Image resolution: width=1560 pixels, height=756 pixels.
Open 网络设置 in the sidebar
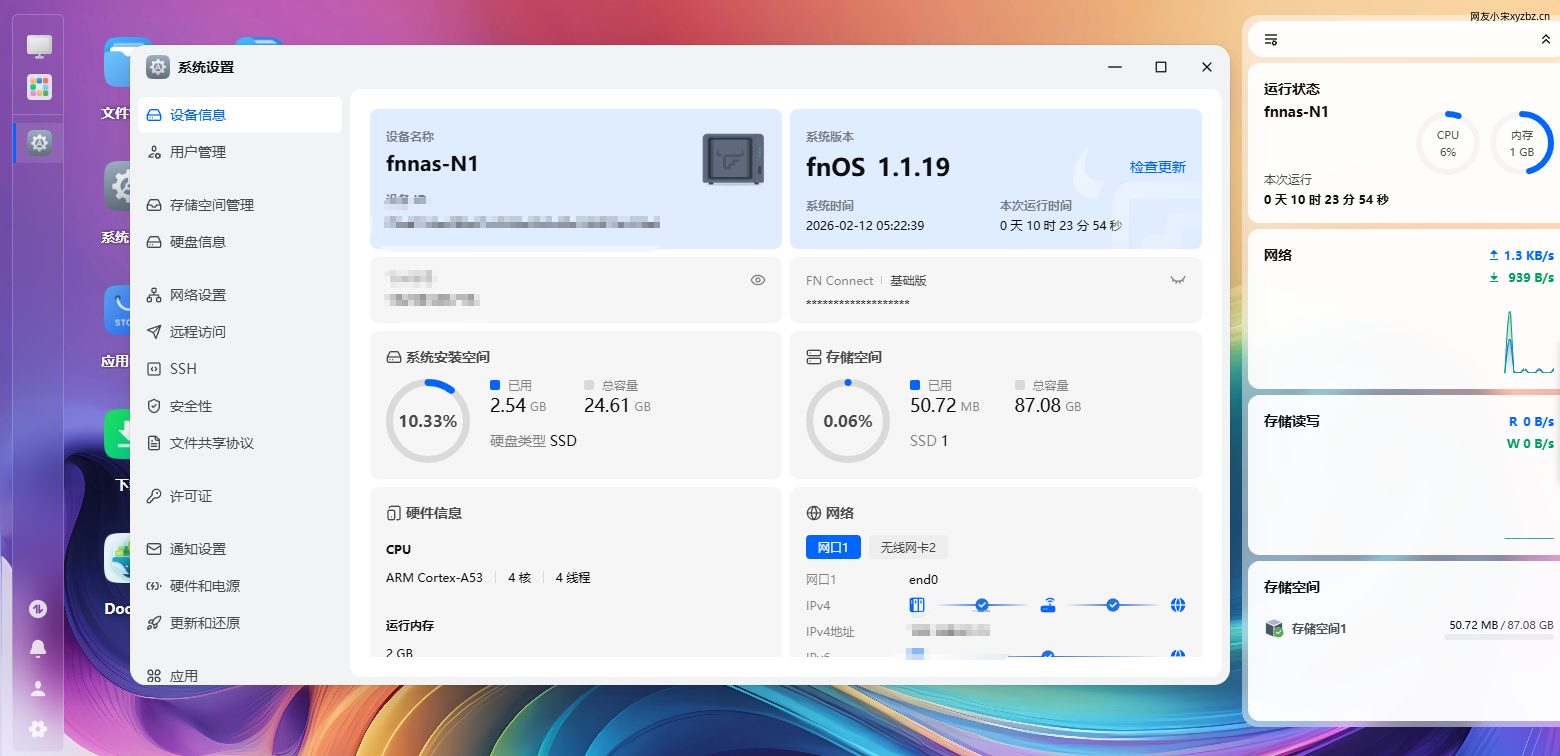pyautogui.click(x=197, y=295)
